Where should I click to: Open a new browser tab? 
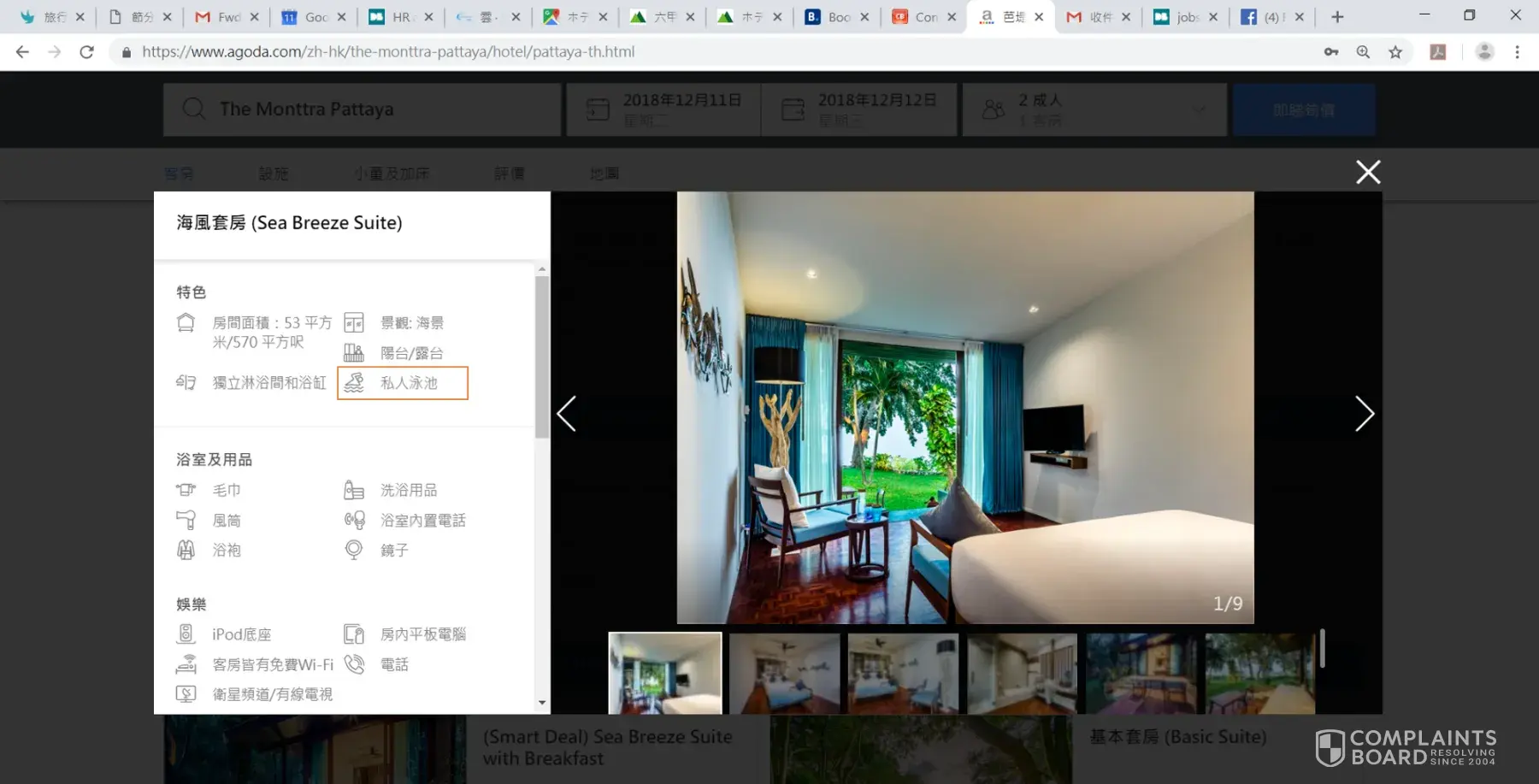[1337, 17]
